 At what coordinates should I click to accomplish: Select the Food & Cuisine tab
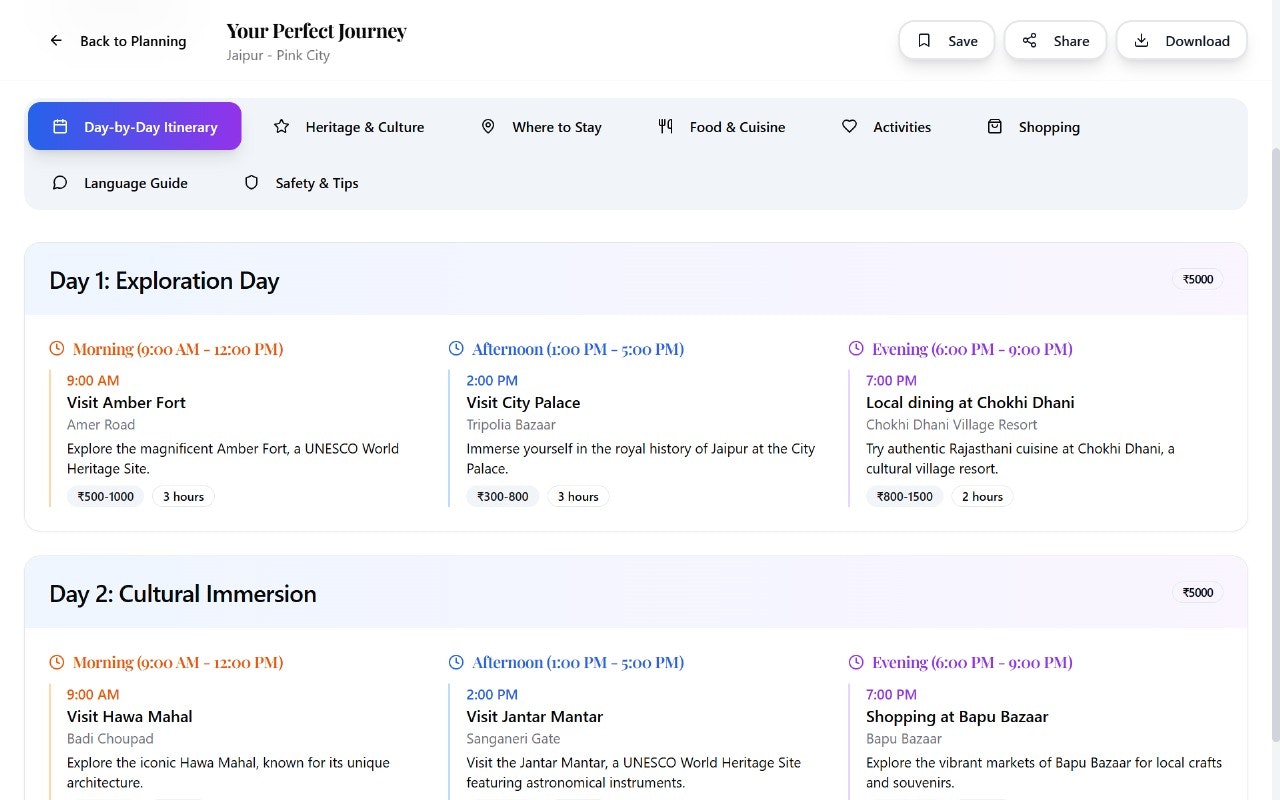click(721, 126)
